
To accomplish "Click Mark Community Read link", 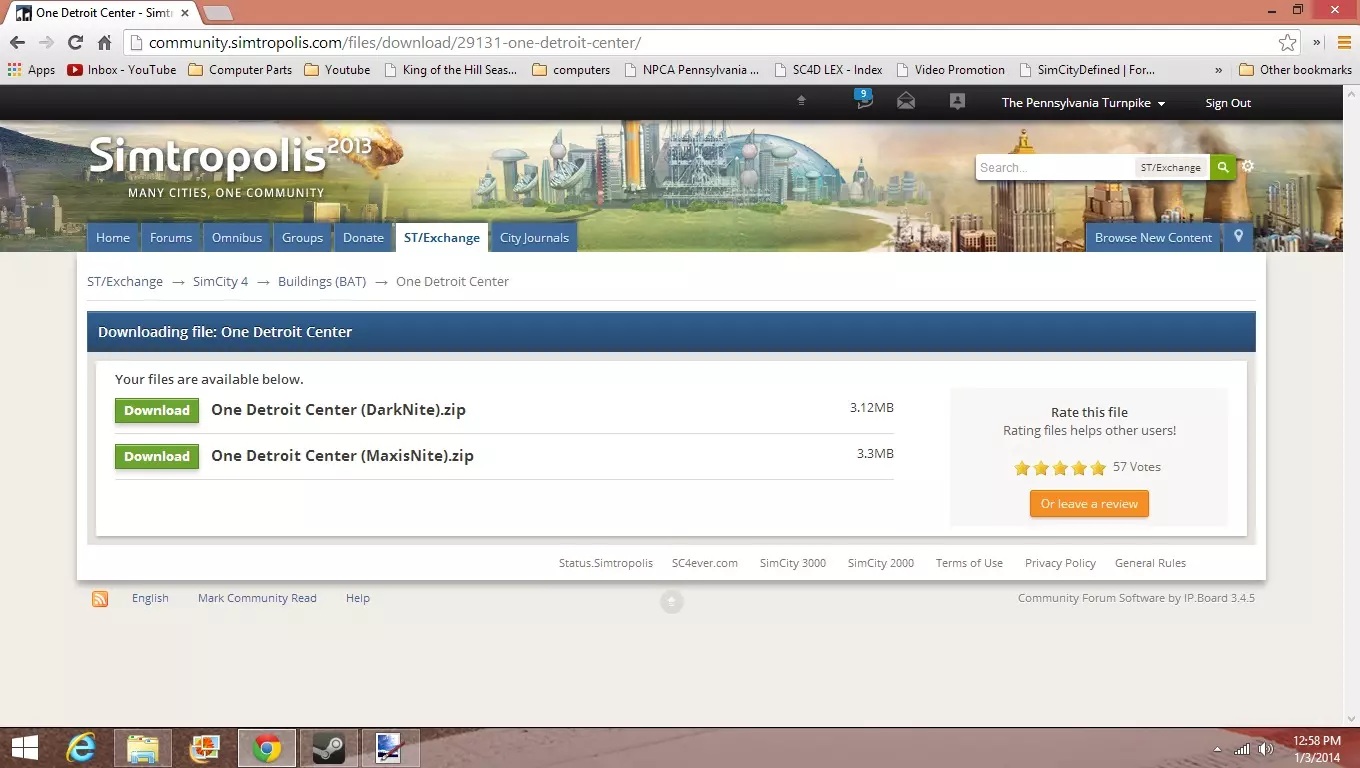I will (x=257, y=598).
